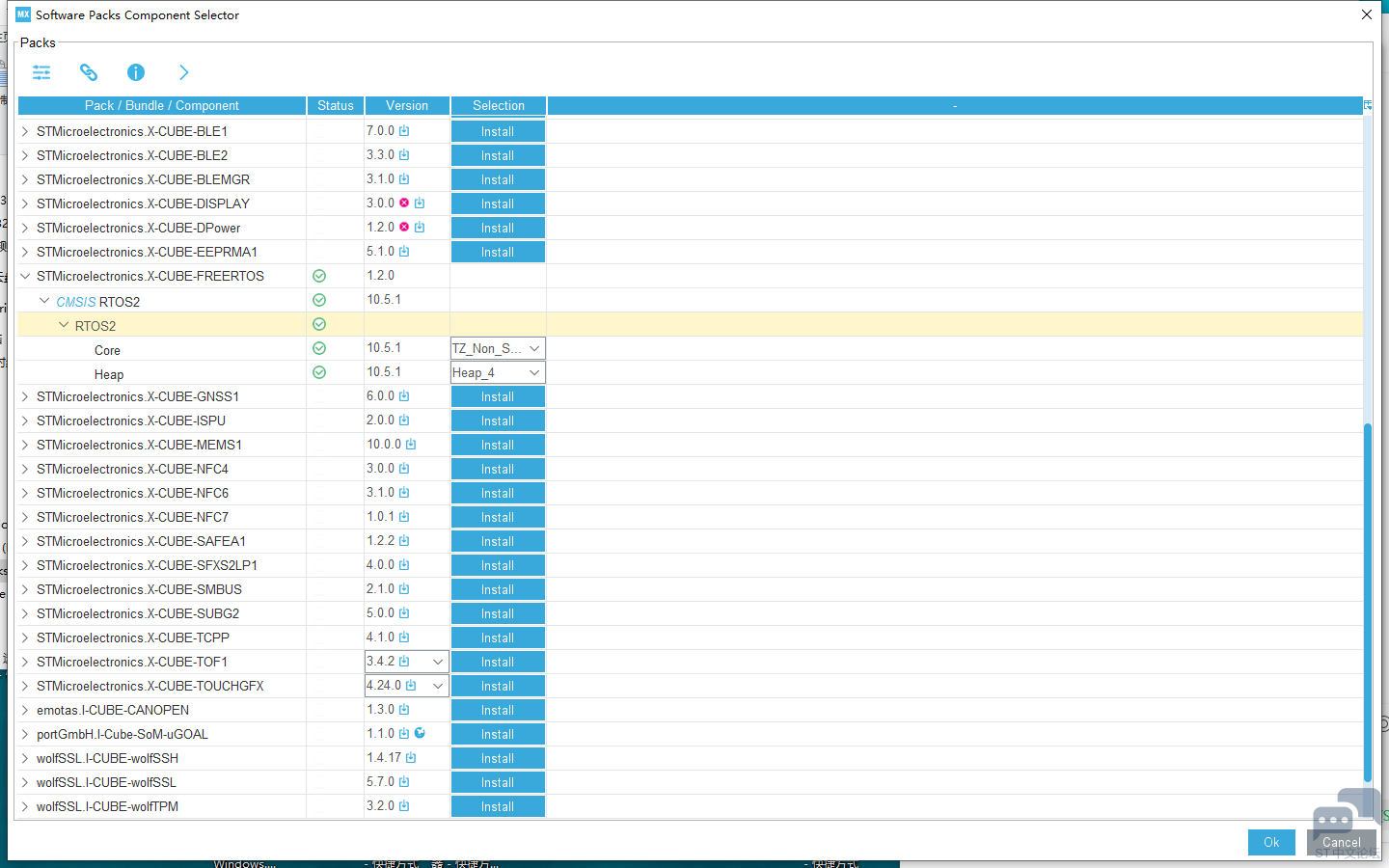Select the Heap component row label
The height and width of the screenshot is (868, 1389).
[109, 374]
